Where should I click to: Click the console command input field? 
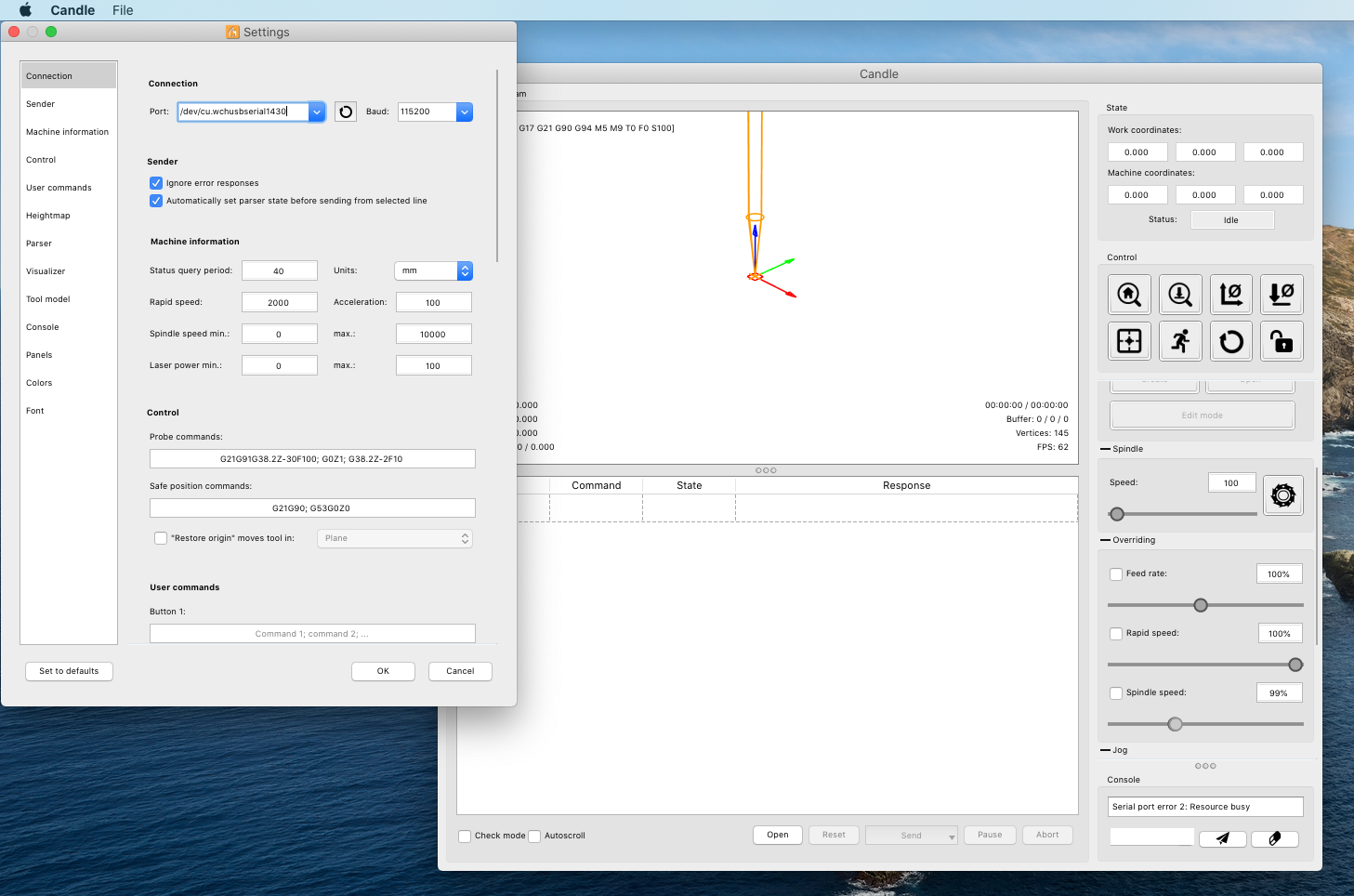pos(1151,837)
